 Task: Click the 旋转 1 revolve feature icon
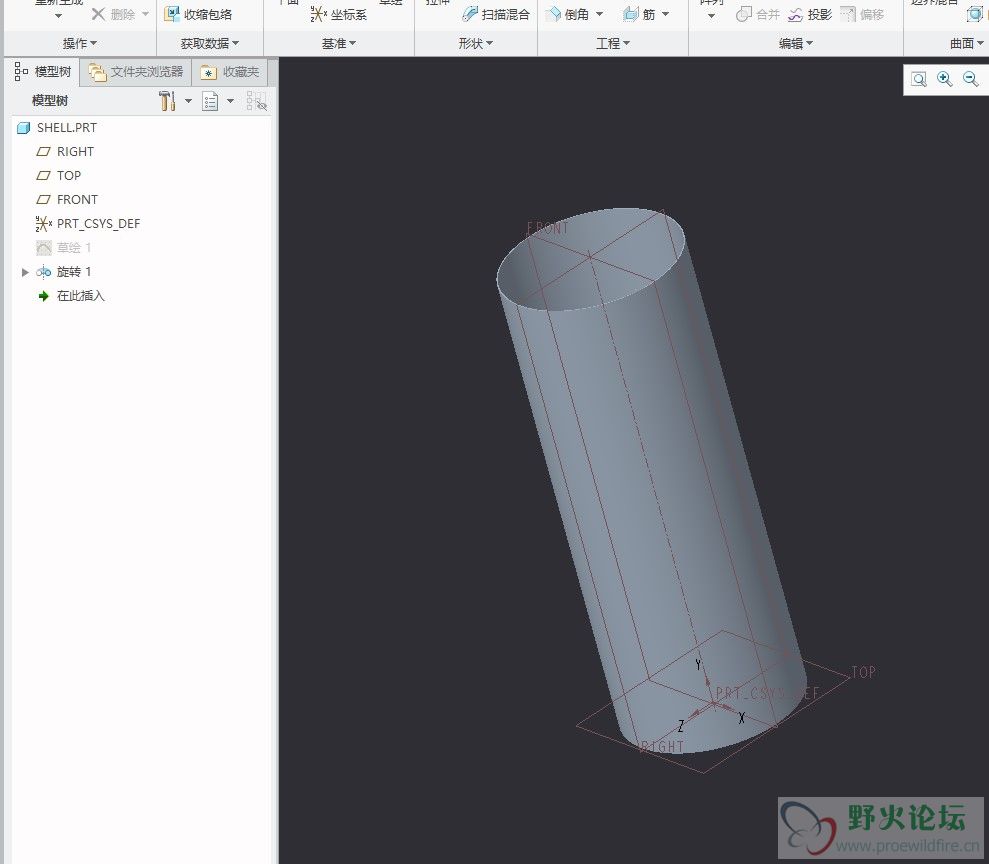pyautogui.click(x=44, y=272)
